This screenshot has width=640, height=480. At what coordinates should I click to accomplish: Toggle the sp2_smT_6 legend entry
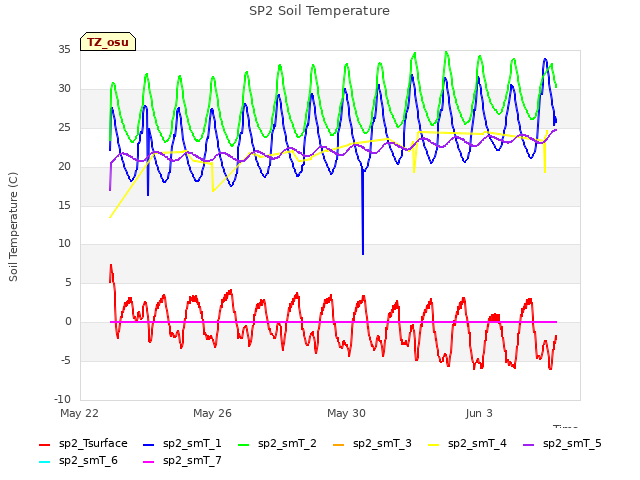(78, 461)
